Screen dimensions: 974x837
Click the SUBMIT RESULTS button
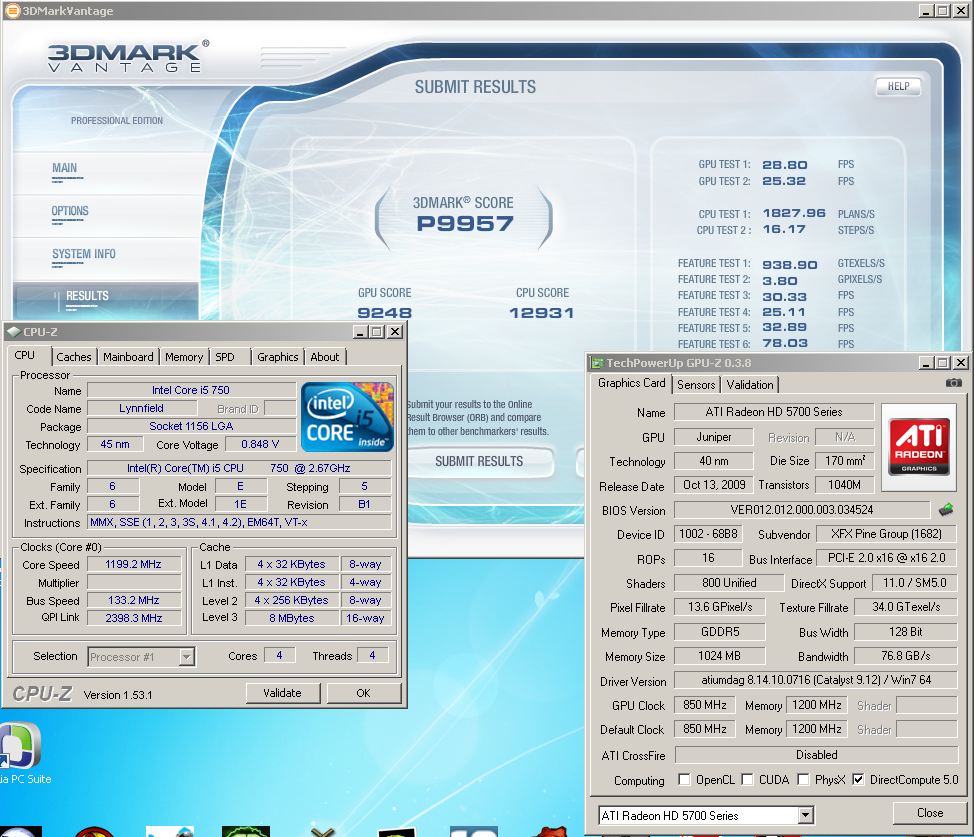pyautogui.click(x=479, y=462)
